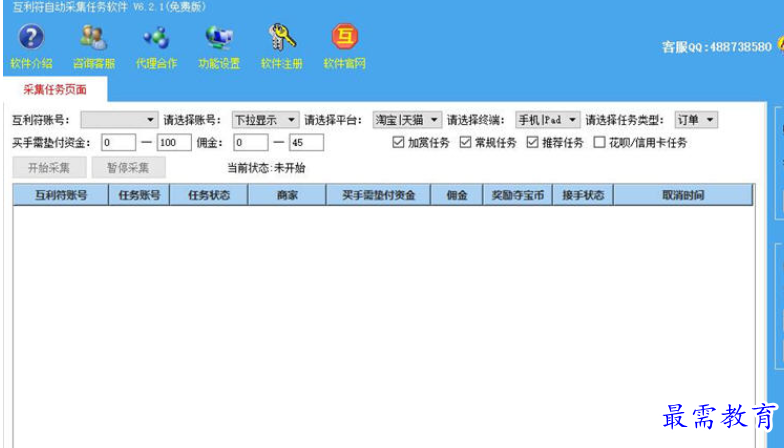Click the minimum 佣金 input field

click(x=250, y=142)
